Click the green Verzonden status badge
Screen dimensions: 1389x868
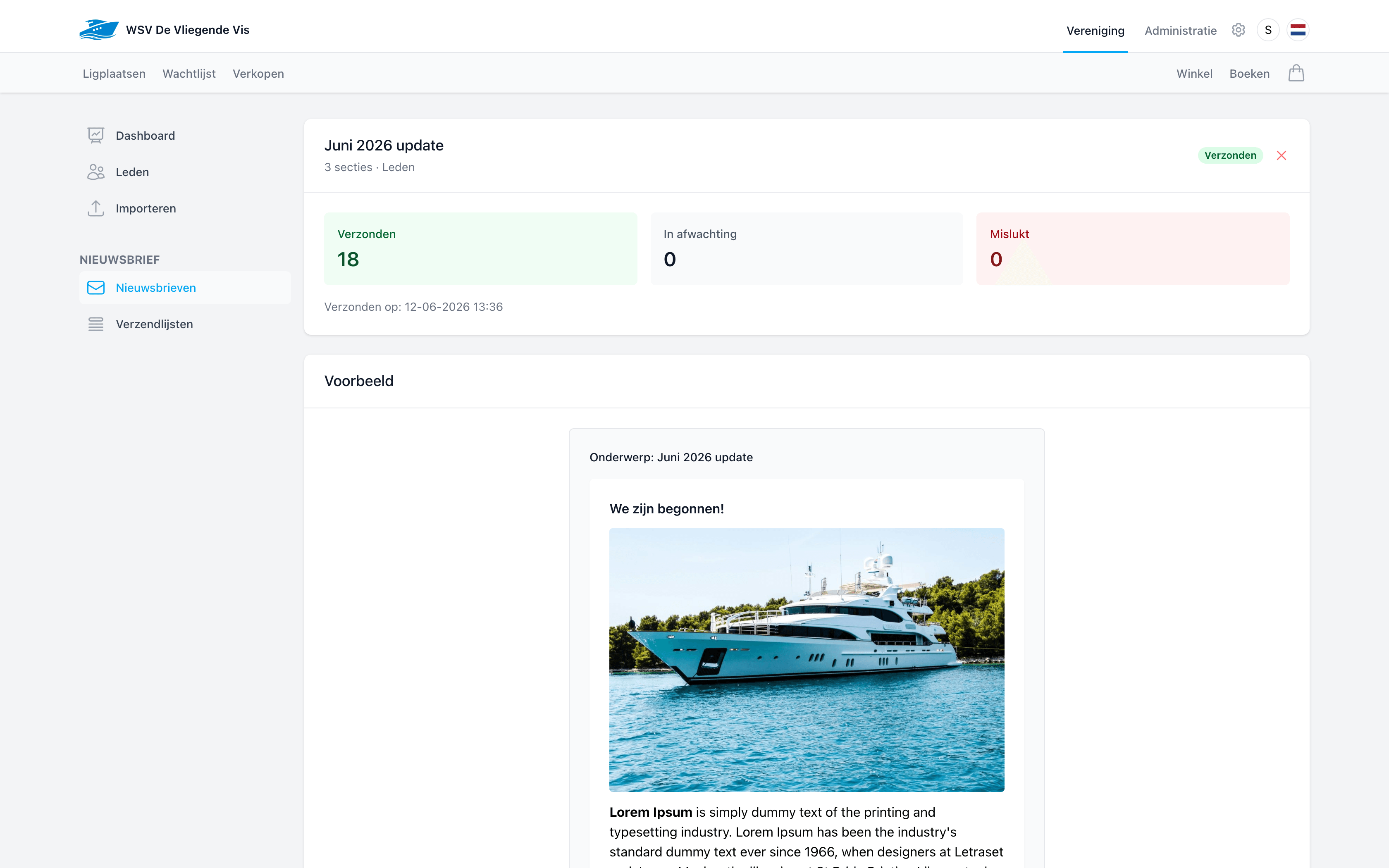1230,155
